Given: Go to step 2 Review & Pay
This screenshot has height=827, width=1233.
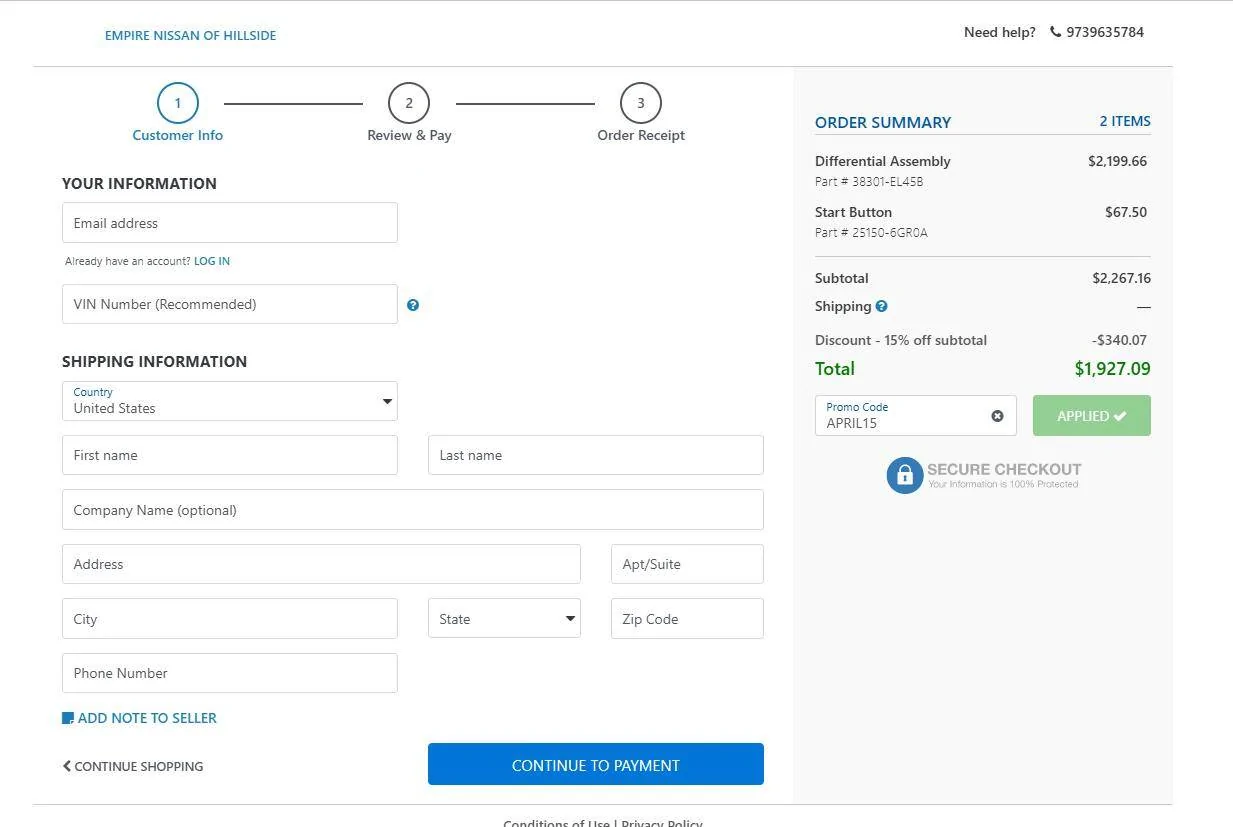Looking at the screenshot, I should pos(409,113).
